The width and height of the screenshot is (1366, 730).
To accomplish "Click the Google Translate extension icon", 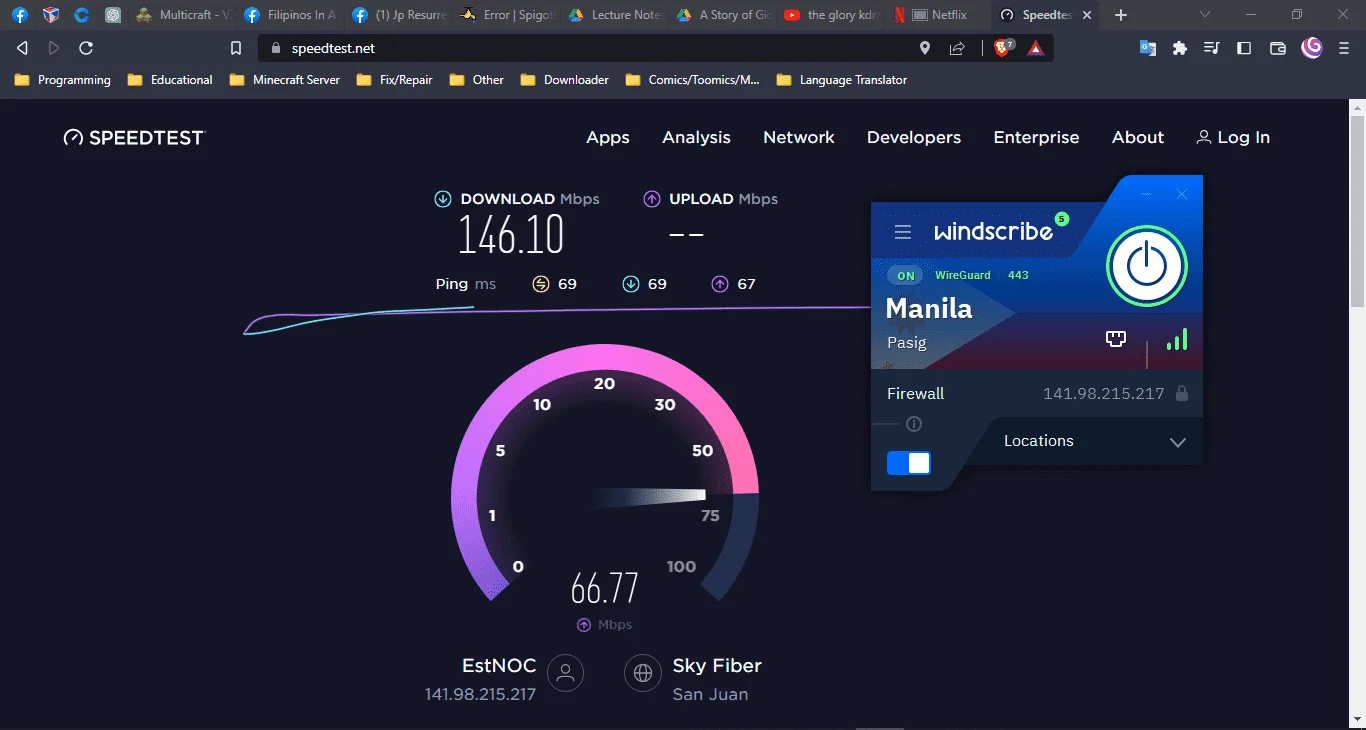I will point(1148,48).
